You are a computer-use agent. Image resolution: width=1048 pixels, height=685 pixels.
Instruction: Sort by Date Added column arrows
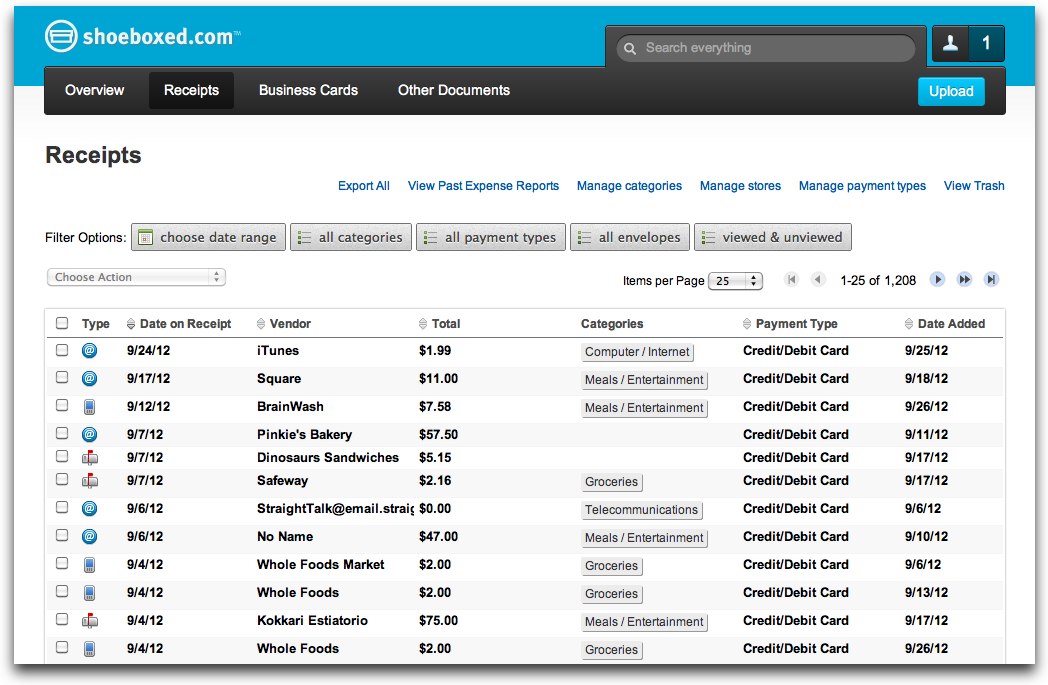(x=909, y=324)
